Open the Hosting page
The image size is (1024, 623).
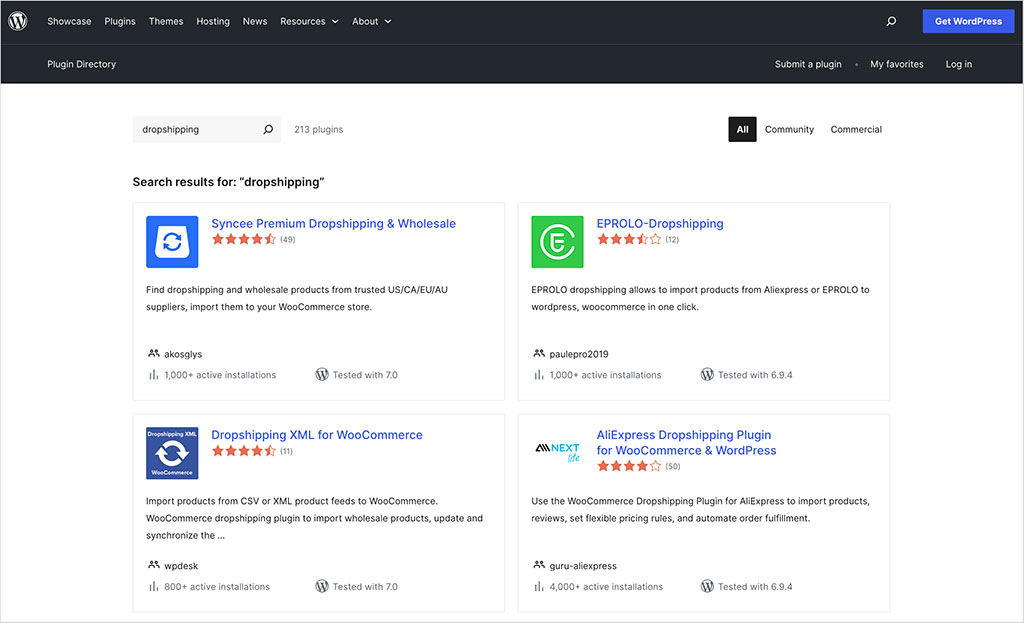213,22
